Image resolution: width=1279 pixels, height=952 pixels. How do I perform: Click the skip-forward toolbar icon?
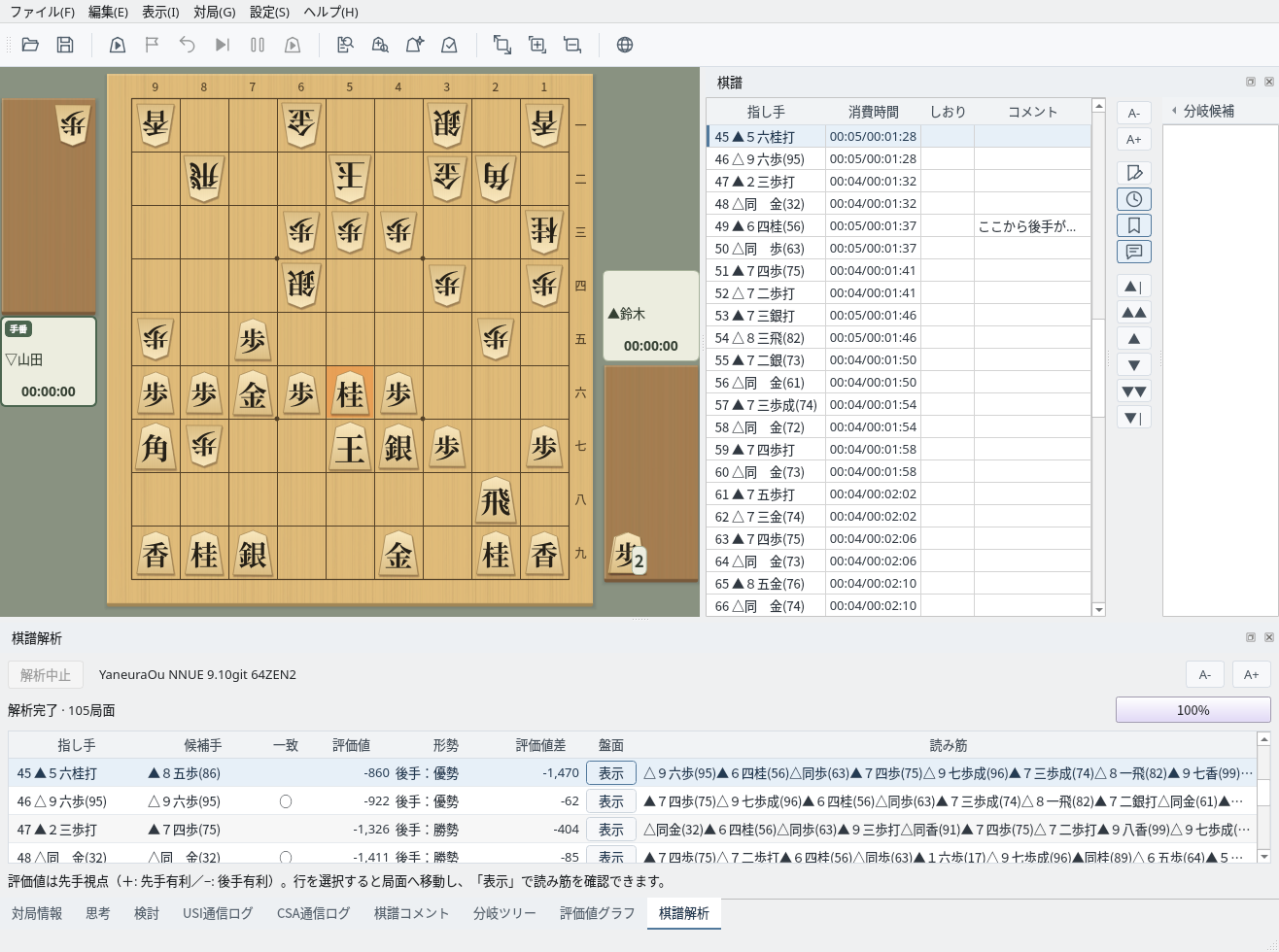(x=223, y=45)
